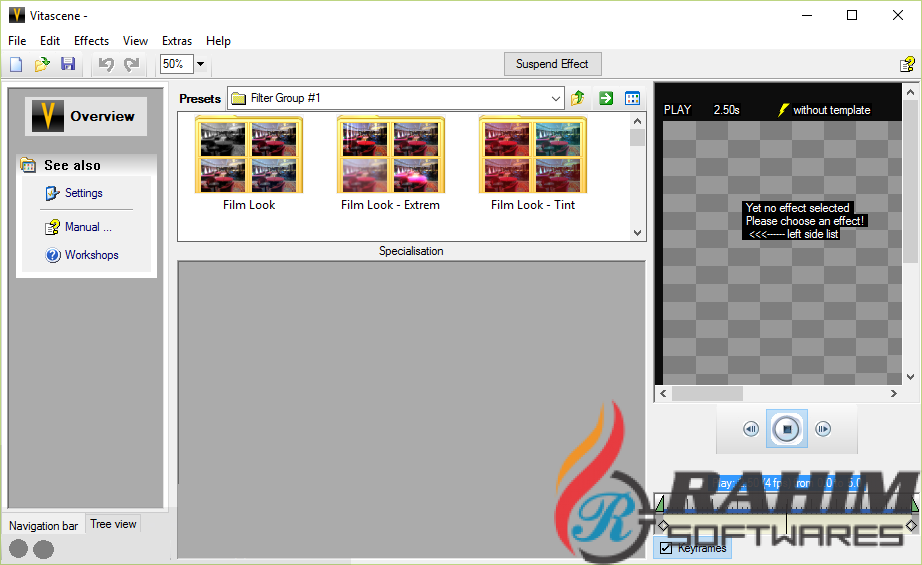Click the New project toolbar icon
This screenshot has height=565, width=922.
[16, 64]
